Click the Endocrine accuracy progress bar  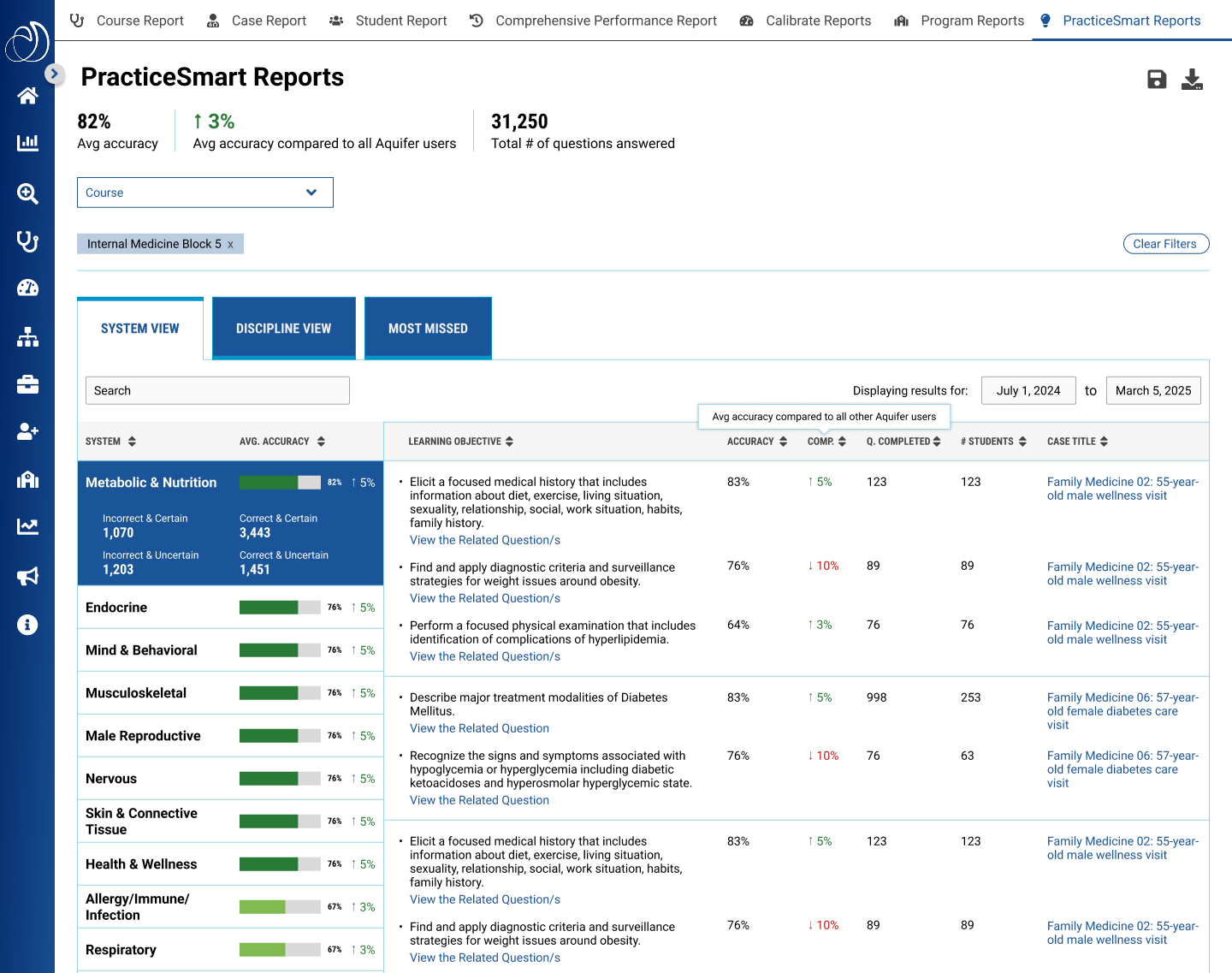(x=280, y=607)
